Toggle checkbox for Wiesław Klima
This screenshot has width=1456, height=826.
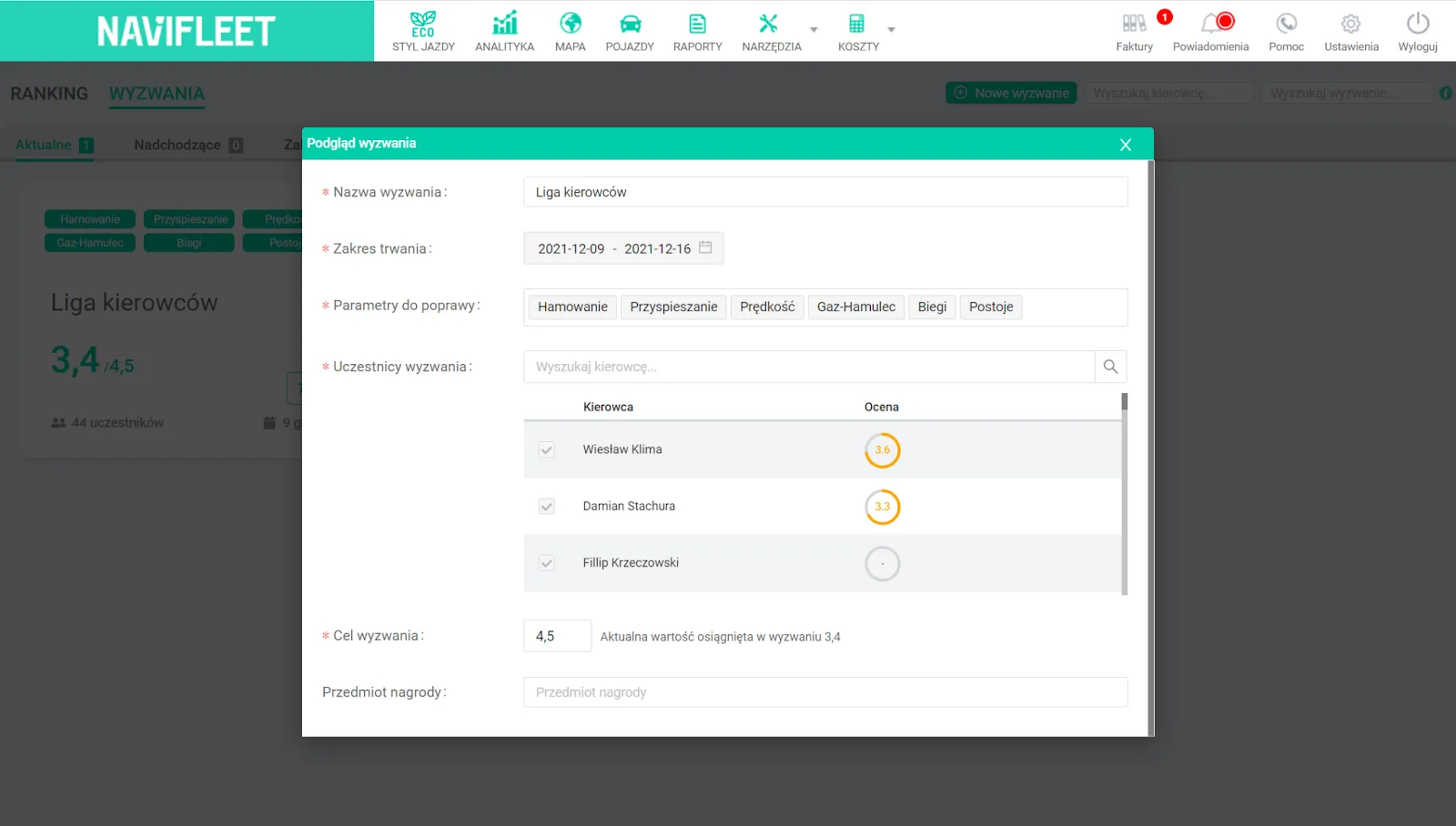click(x=547, y=449)
